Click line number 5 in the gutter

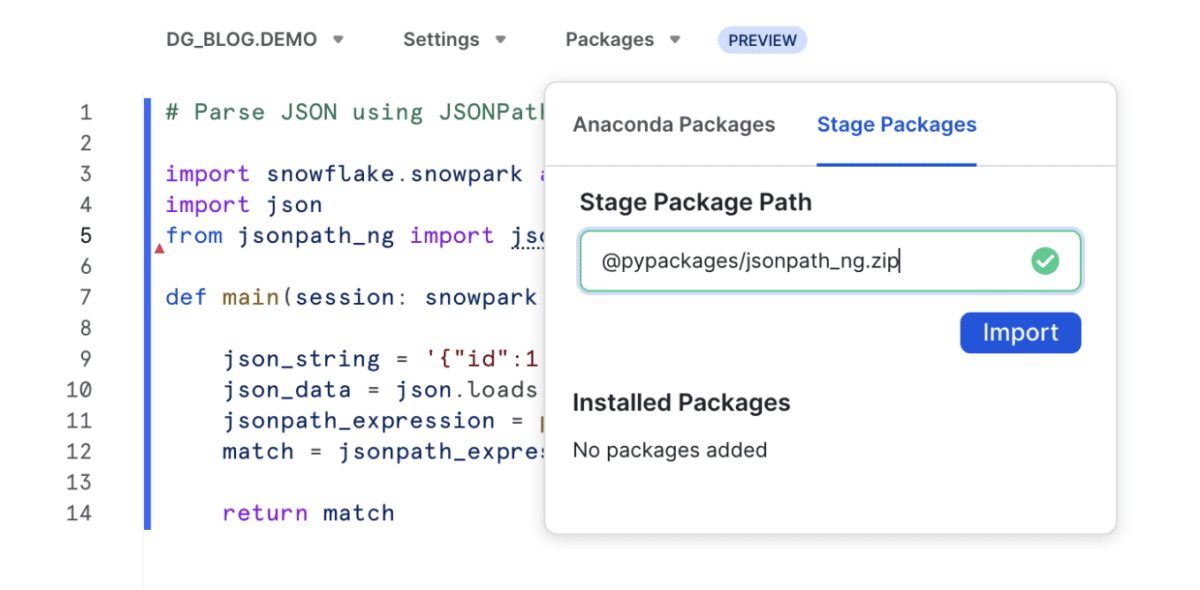[86, 236]
